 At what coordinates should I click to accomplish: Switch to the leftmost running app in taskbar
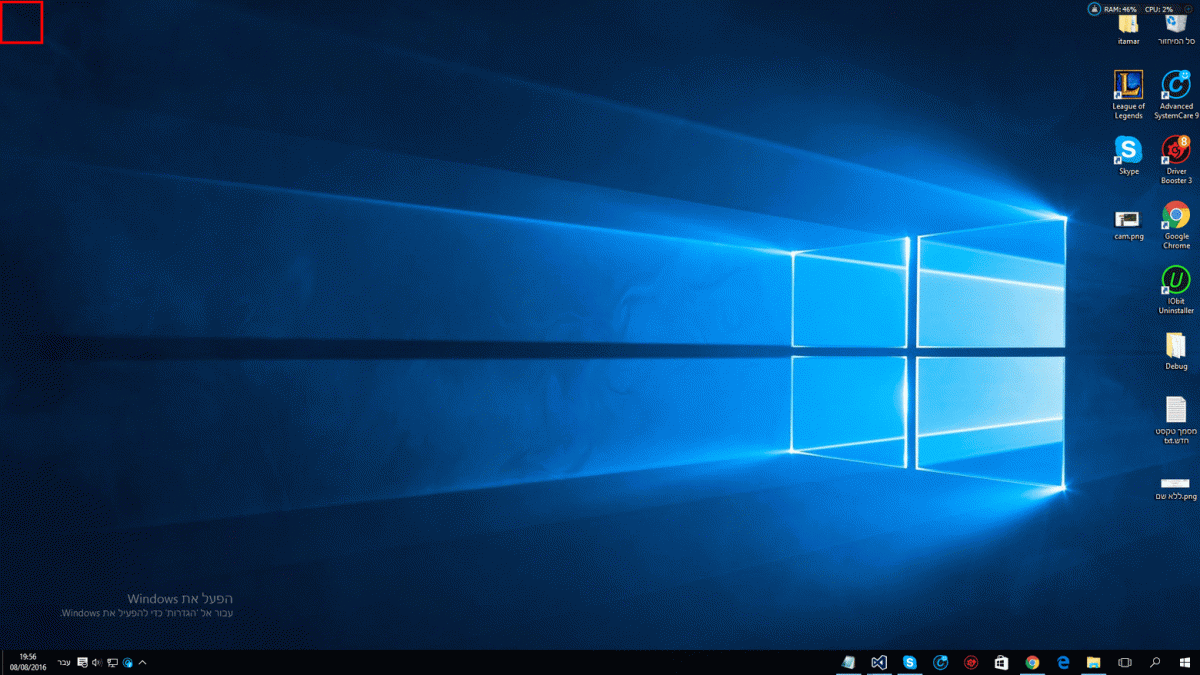pyautogui.click(x=849, y=662)
